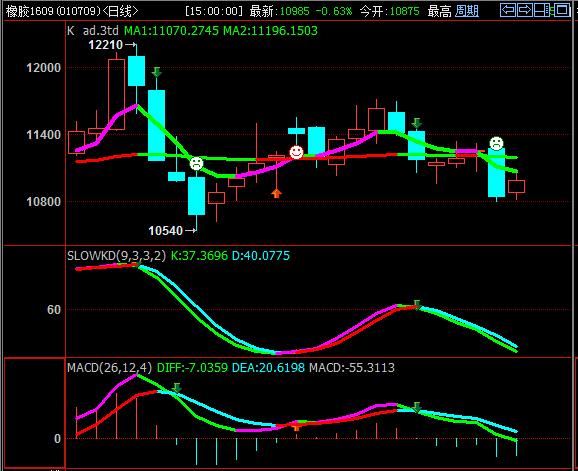Click orange up arrow in MACD panel
Image resolution: width=578 pixels, height=471 pixels.
296,427
